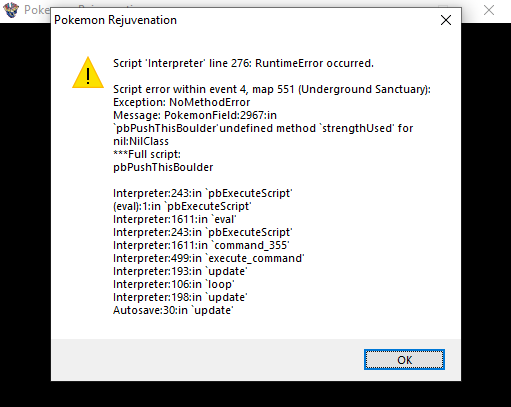Click the yellow warning triangle icon
Screen dimensions: 511x407
[x=88, y=72]
